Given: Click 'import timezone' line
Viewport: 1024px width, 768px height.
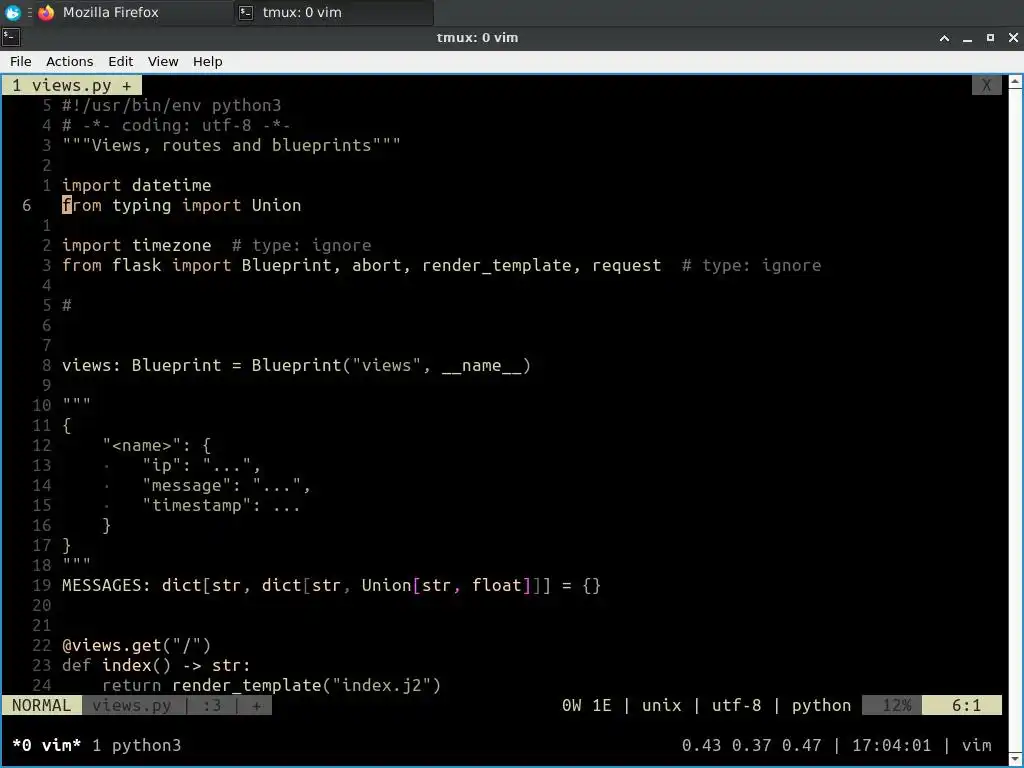Looking at the screenshot, I should click(x=136, y=246).
